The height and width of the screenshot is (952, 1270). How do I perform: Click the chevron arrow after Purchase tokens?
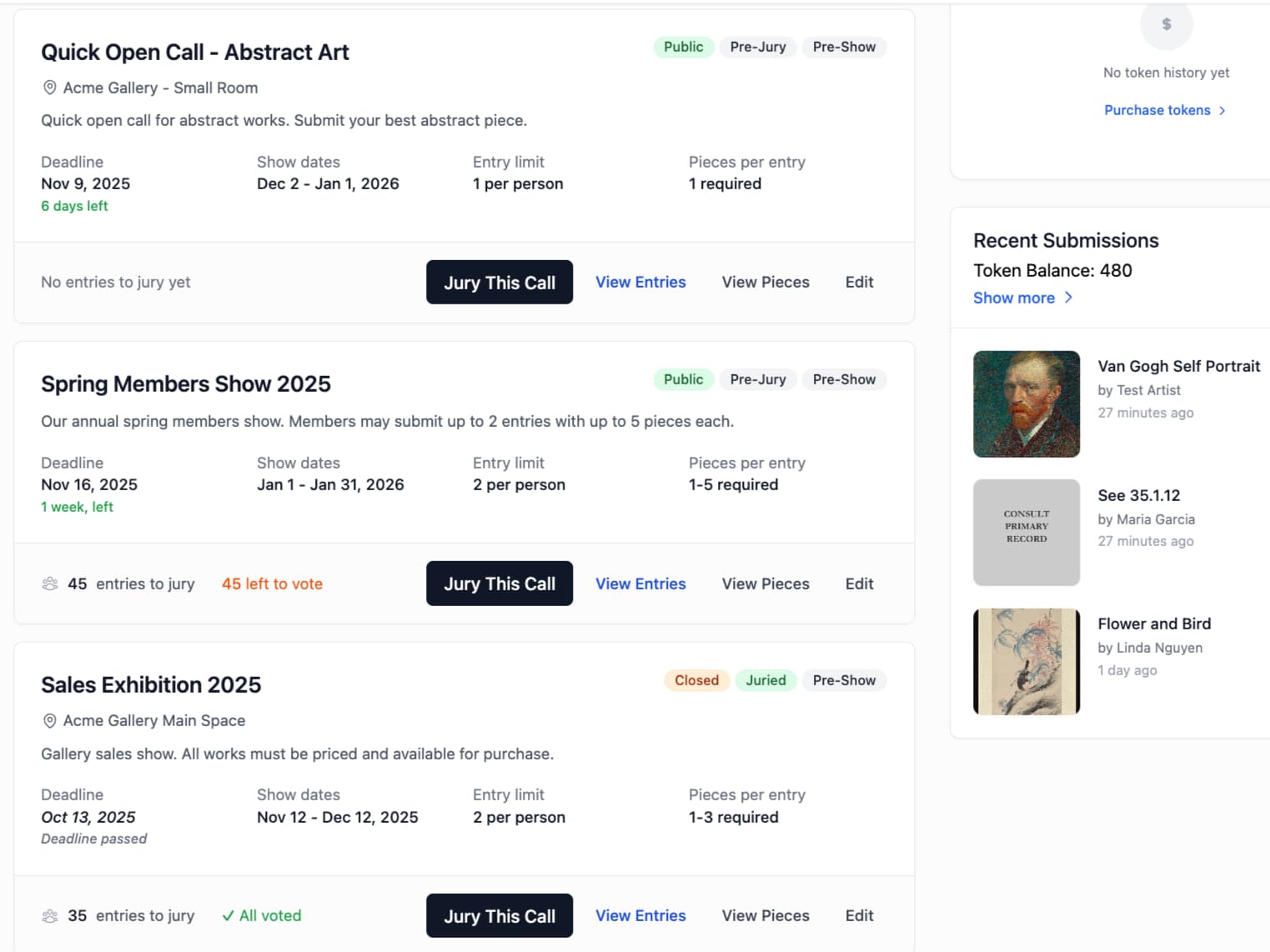(1222, 109)
